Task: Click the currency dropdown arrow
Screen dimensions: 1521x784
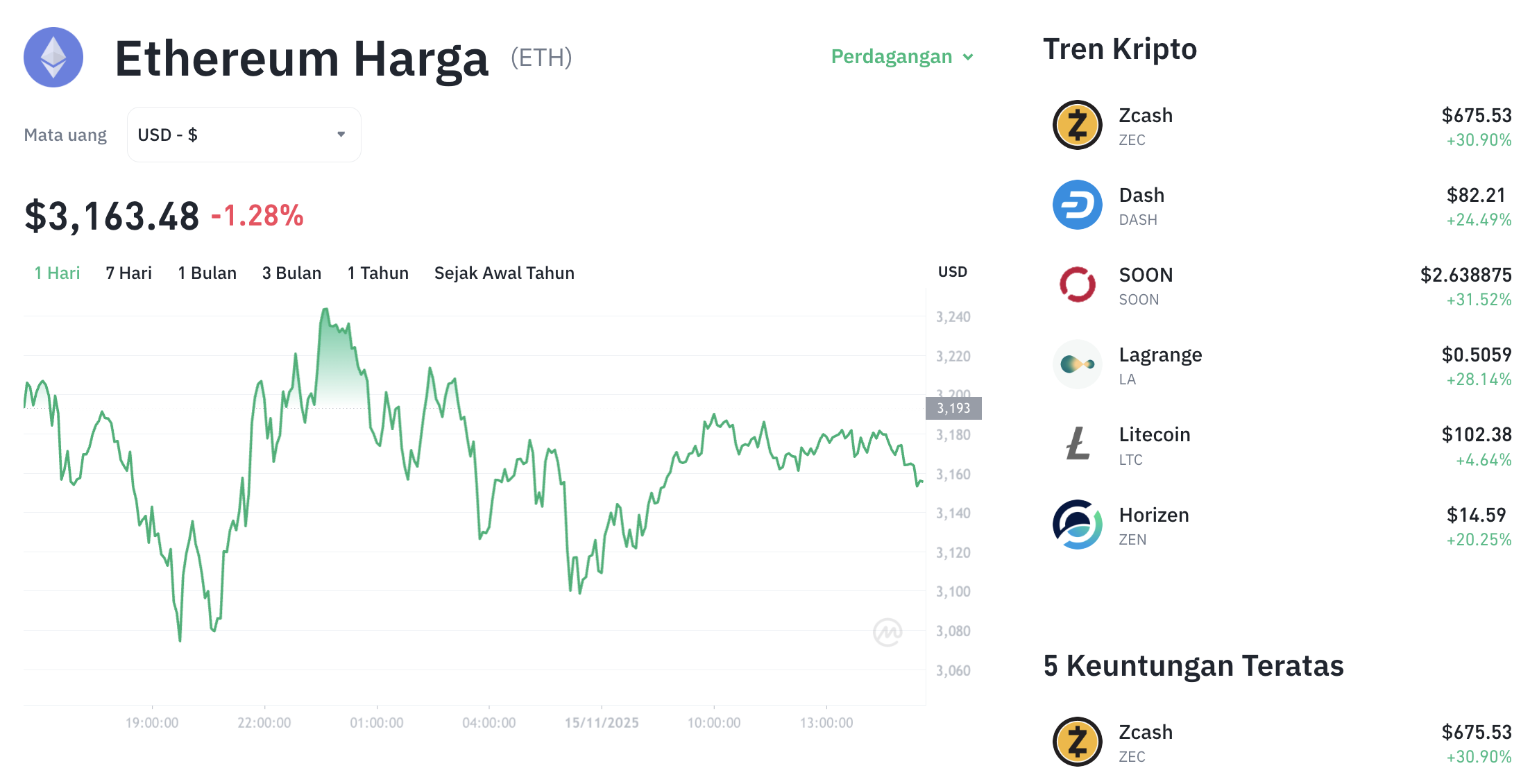Action: (339, 134)
